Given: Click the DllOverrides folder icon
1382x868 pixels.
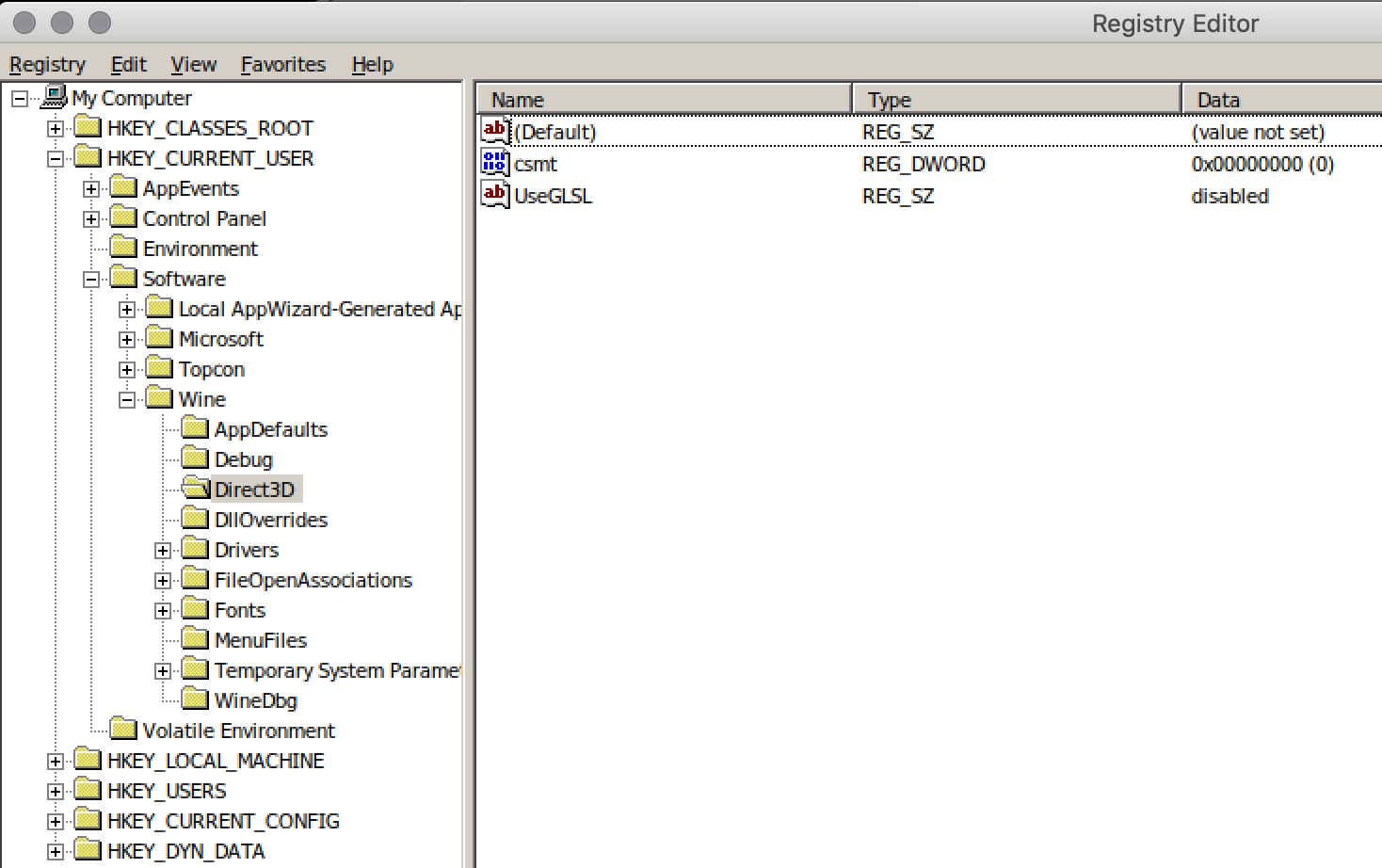Looking at the screenshot, I should coord(195,519).
